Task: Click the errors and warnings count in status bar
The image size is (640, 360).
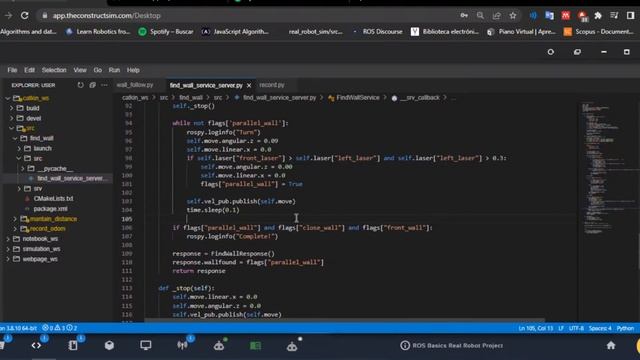Action: click(x=60, y=328)
